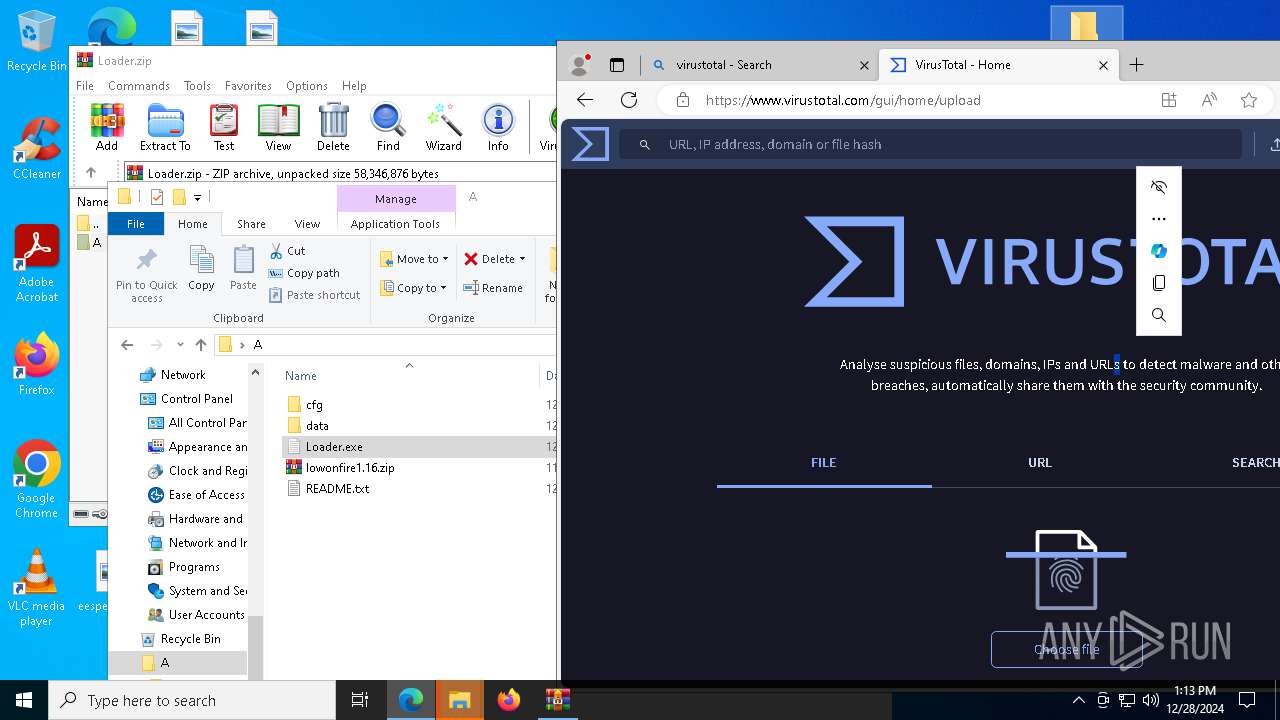Open the Move to dropdown
This screenshot has height=720, width=1280.
click(415, 259)
